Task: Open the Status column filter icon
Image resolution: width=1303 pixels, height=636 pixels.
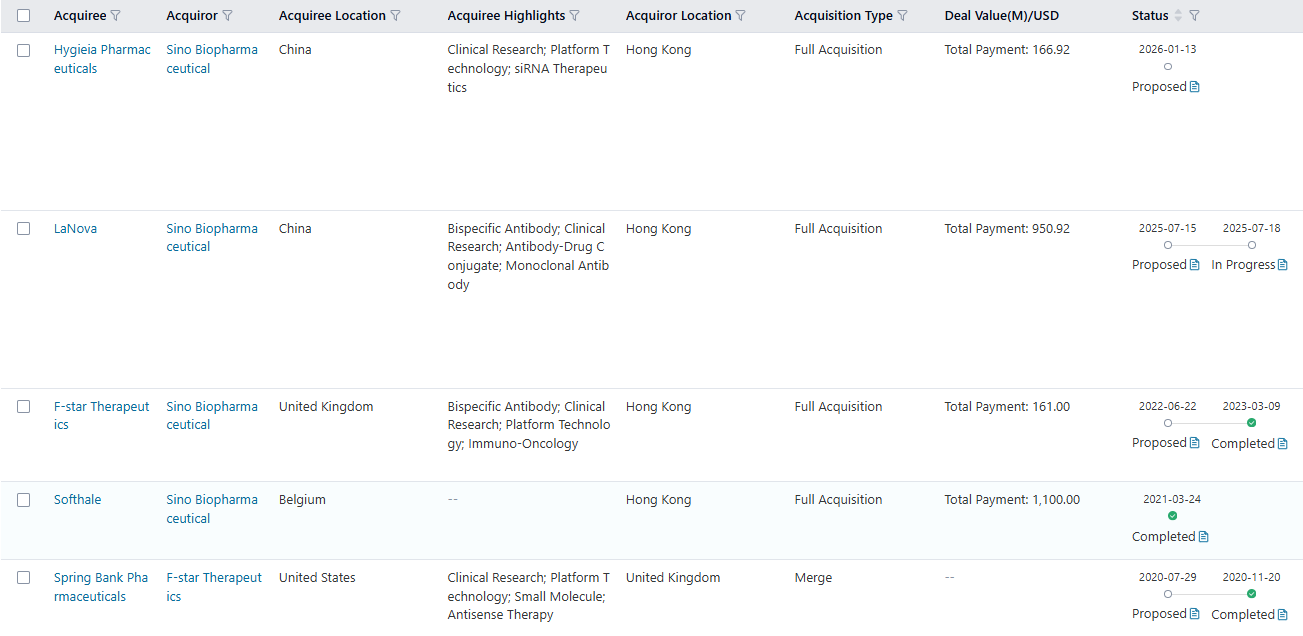Action: pyautogui.click(x=1195, y=16)
